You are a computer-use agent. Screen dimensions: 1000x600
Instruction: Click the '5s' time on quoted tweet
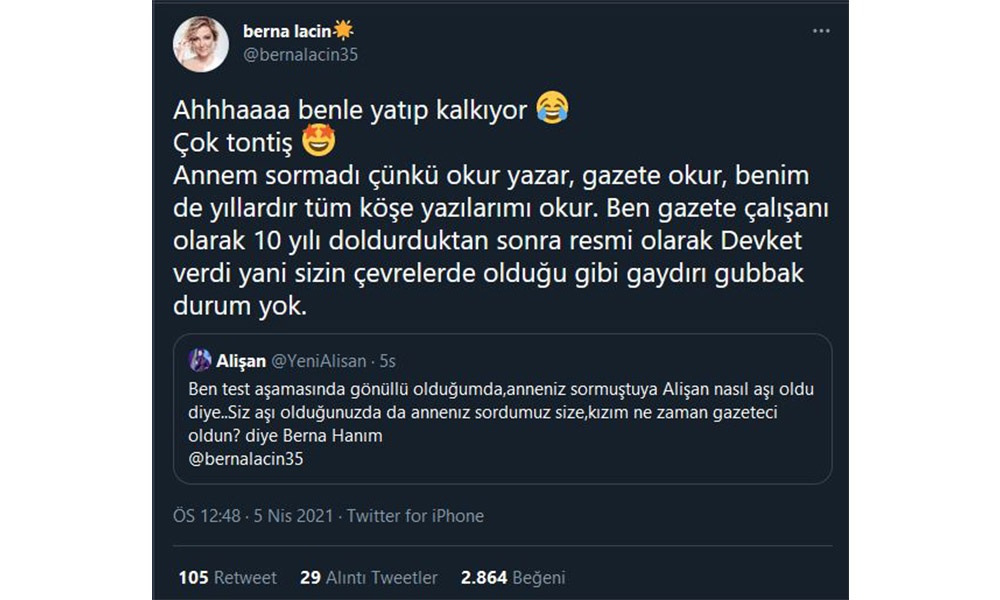pyautogui.click(x=387, y=361)
